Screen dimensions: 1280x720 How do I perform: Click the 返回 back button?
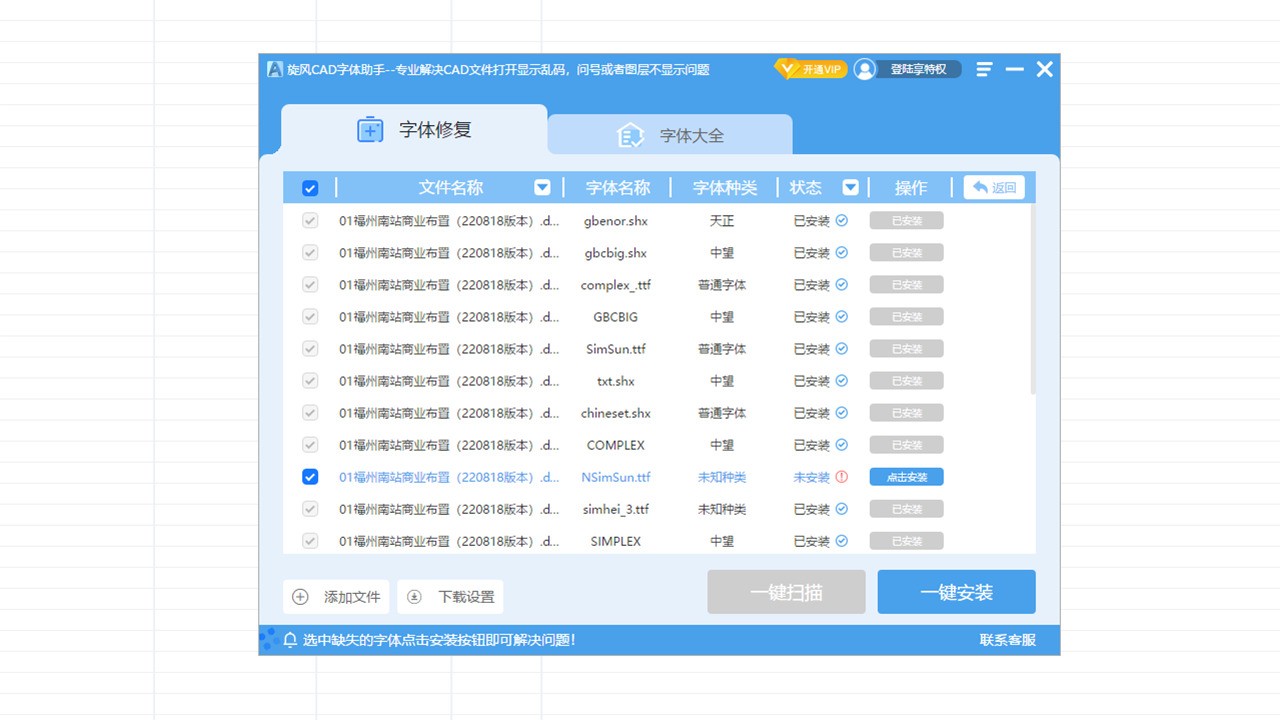994,187
